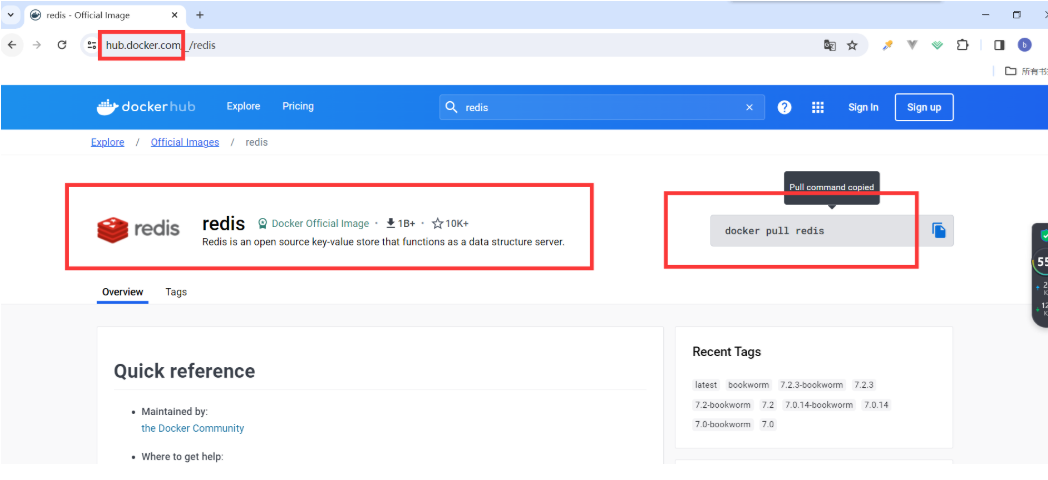Clear the redis search box text
The height and width of the screenshot is (480, 1048).
pos(749,107)
